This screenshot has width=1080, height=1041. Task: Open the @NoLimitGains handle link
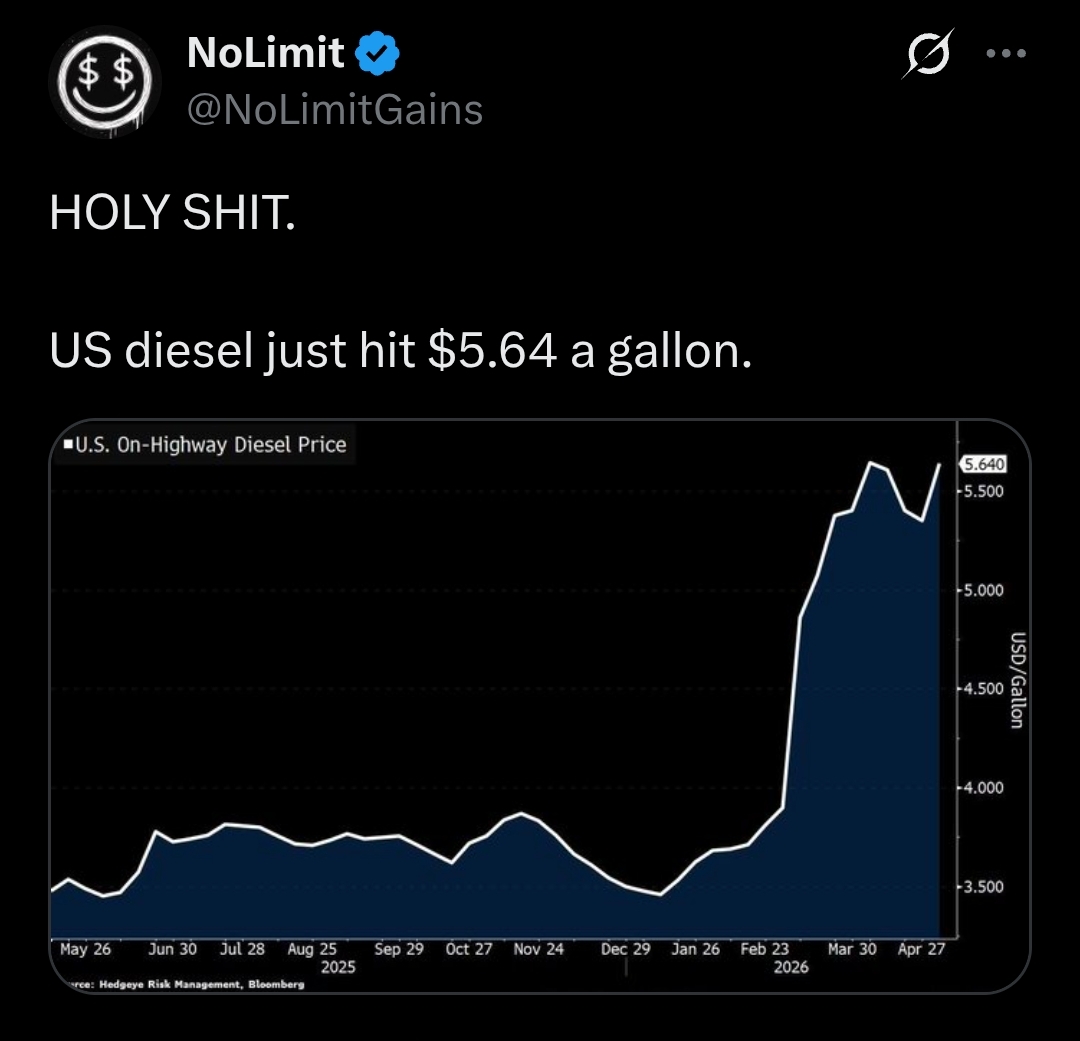335,110
